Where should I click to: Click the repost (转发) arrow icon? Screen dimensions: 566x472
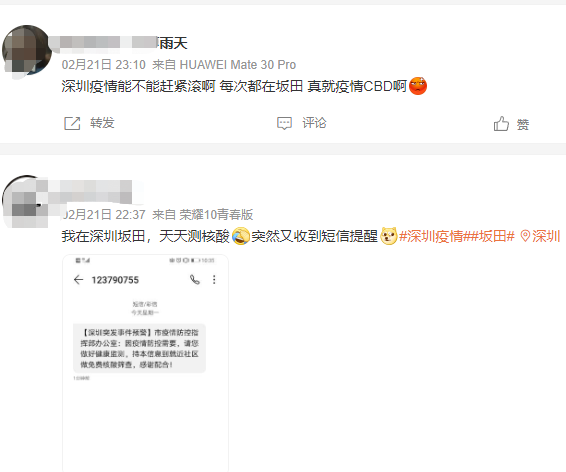(x=72, y=123)
